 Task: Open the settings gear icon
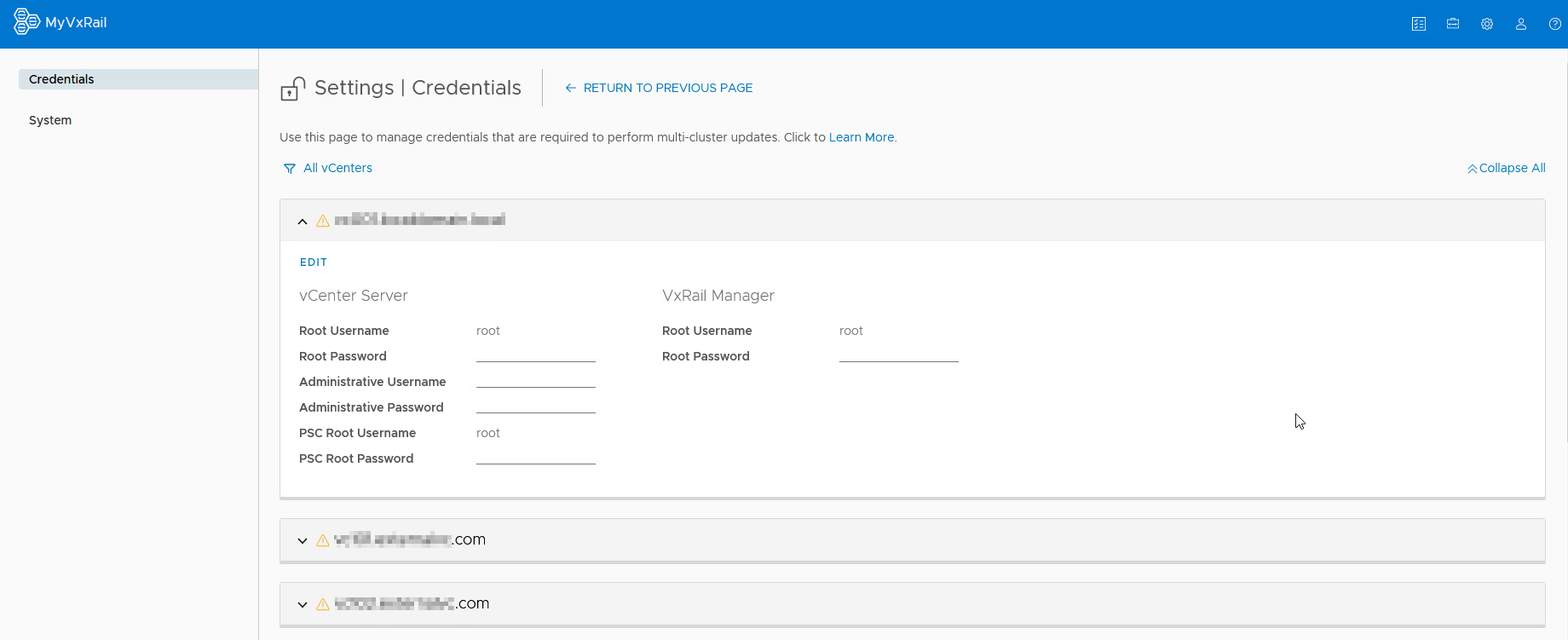[1487, 24]
